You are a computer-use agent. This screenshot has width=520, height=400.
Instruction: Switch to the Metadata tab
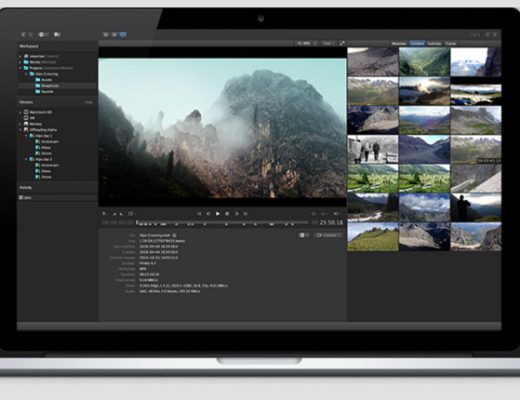pos(399,44)
